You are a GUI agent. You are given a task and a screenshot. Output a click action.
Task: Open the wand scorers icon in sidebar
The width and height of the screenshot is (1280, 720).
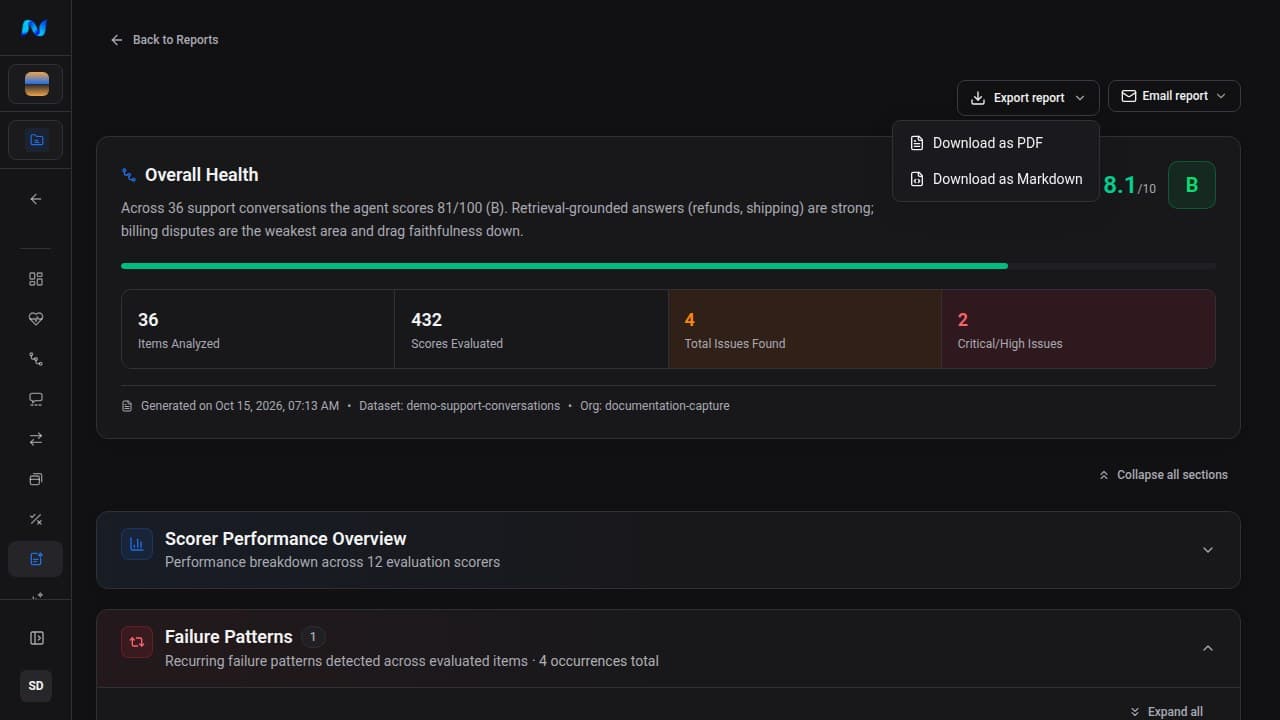36,519
